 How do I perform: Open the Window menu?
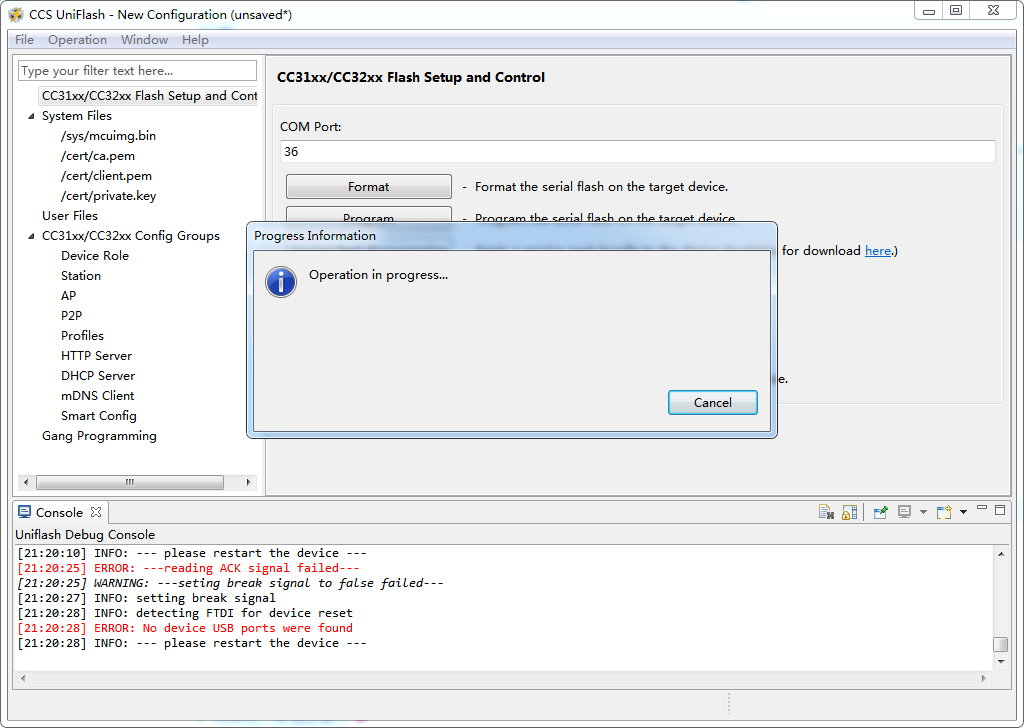coord(144,40)
